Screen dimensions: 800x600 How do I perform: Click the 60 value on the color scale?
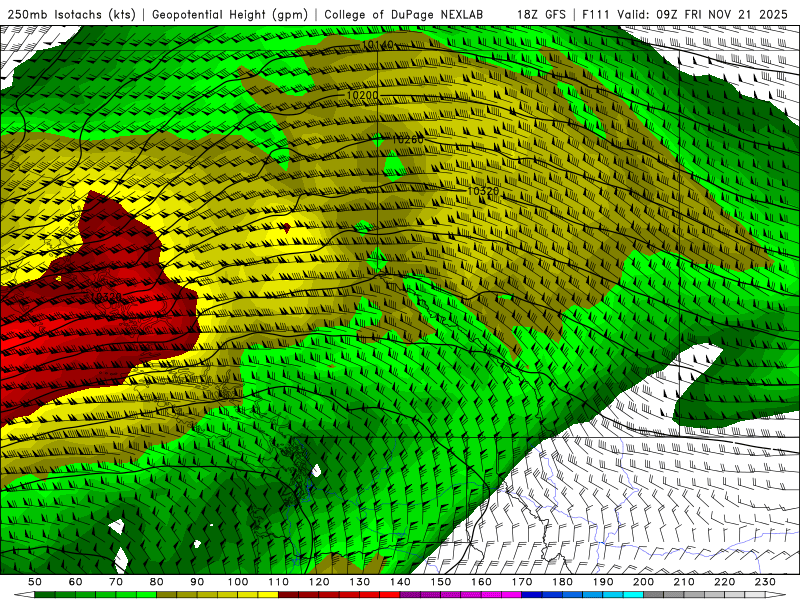click(76, 582)
